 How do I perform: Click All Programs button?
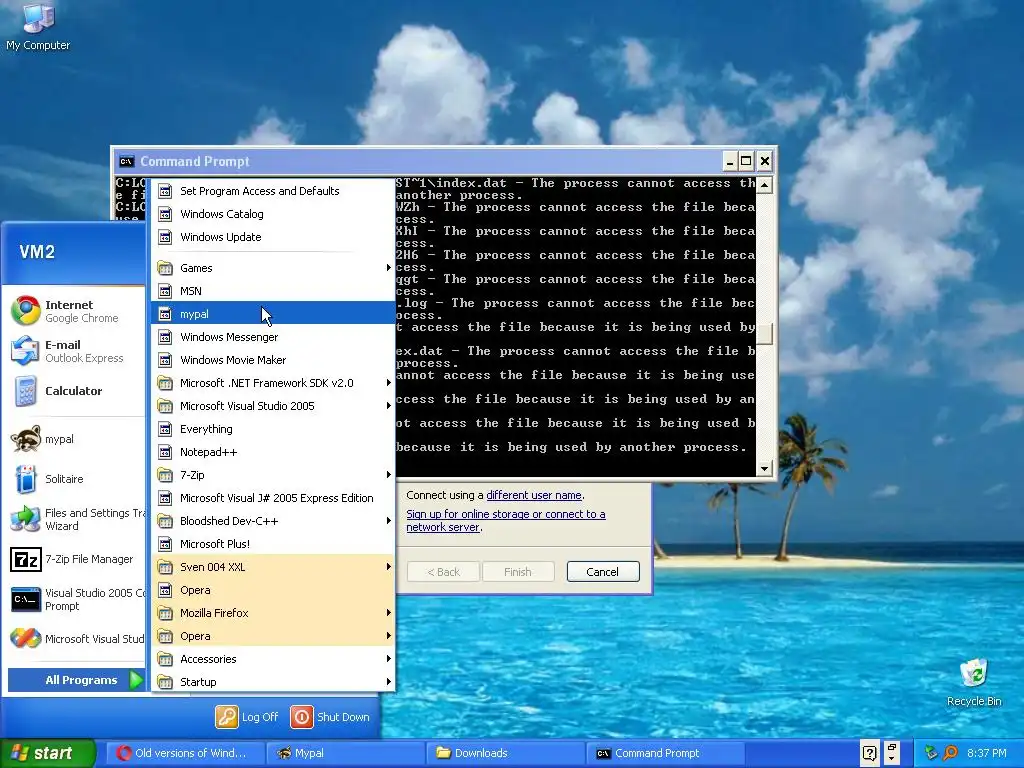pyautogui.click(x=76, y=680)
